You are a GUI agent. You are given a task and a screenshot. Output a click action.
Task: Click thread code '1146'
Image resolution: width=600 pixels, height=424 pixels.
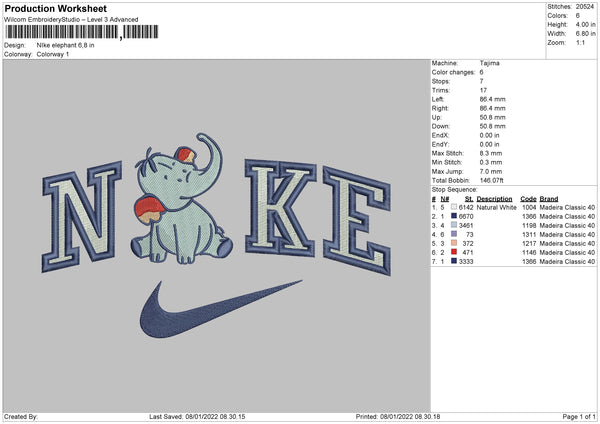click(x=529, y=253)
